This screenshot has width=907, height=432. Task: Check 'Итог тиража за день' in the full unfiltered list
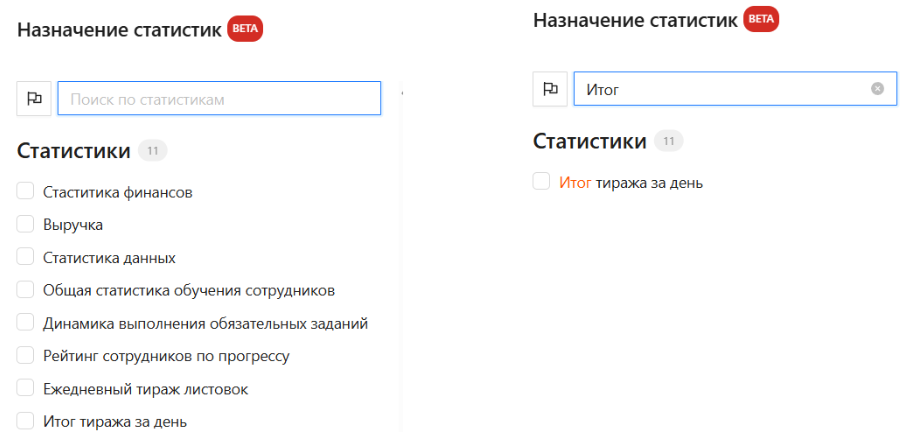tap(26, 421)
